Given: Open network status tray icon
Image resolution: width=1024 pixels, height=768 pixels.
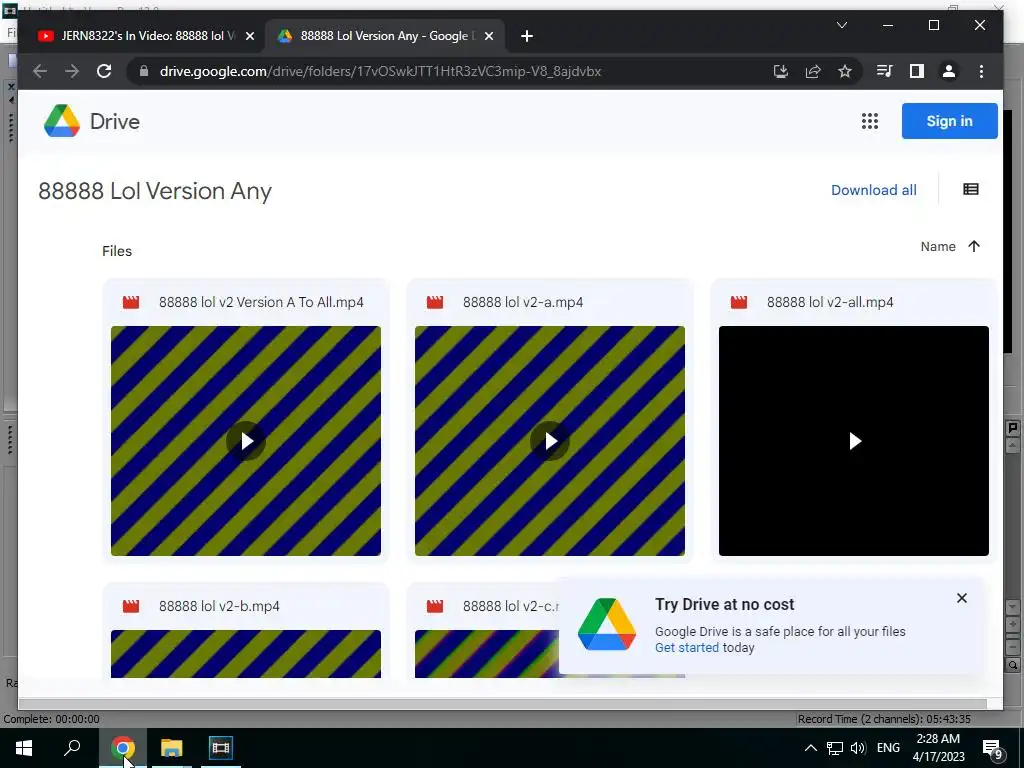Looking at the screenshot, I should (x=835, y=748).
